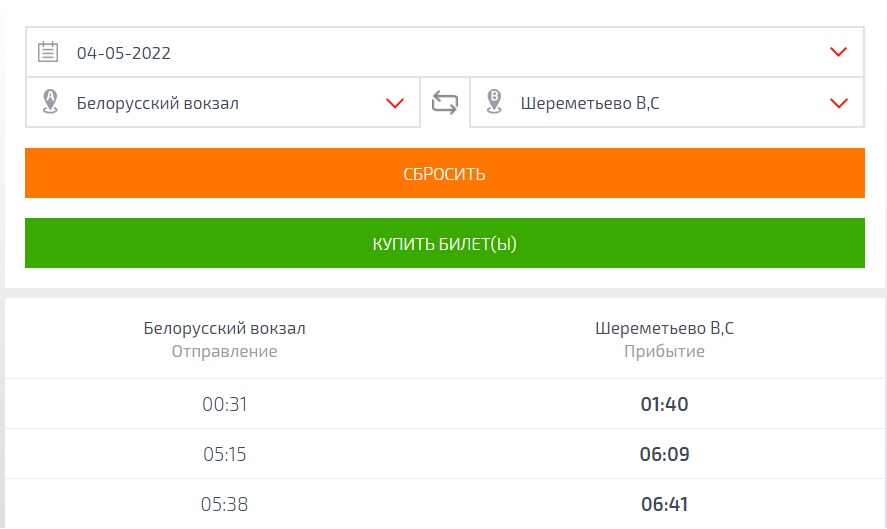The height and width of the screenshot is (529, 887).
Task: Pick the 05:38 departure time
Action: (225, 505)
